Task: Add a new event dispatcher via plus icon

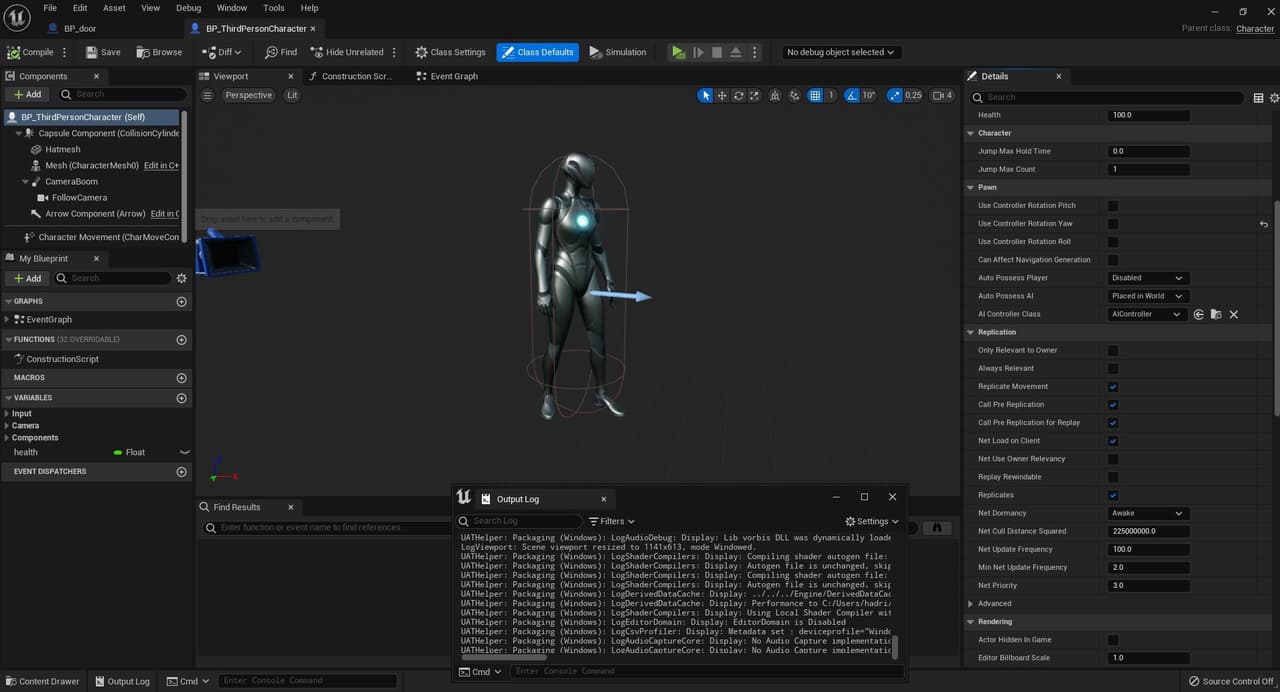Action: point(181,471)
